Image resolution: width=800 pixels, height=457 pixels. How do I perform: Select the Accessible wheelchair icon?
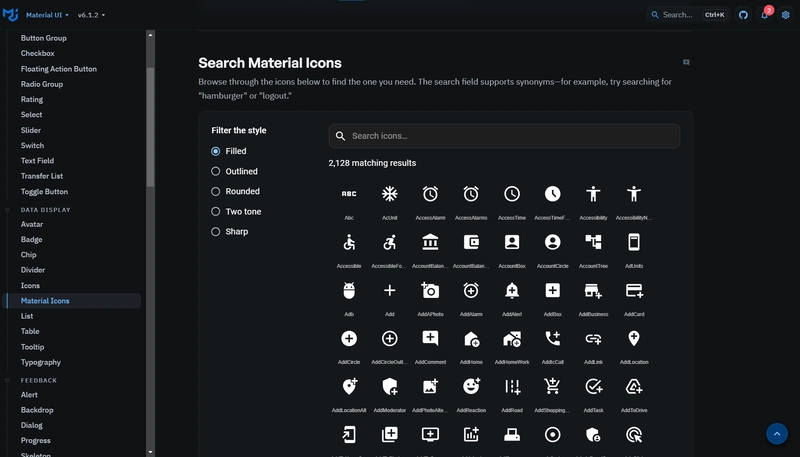pos(349,242)
